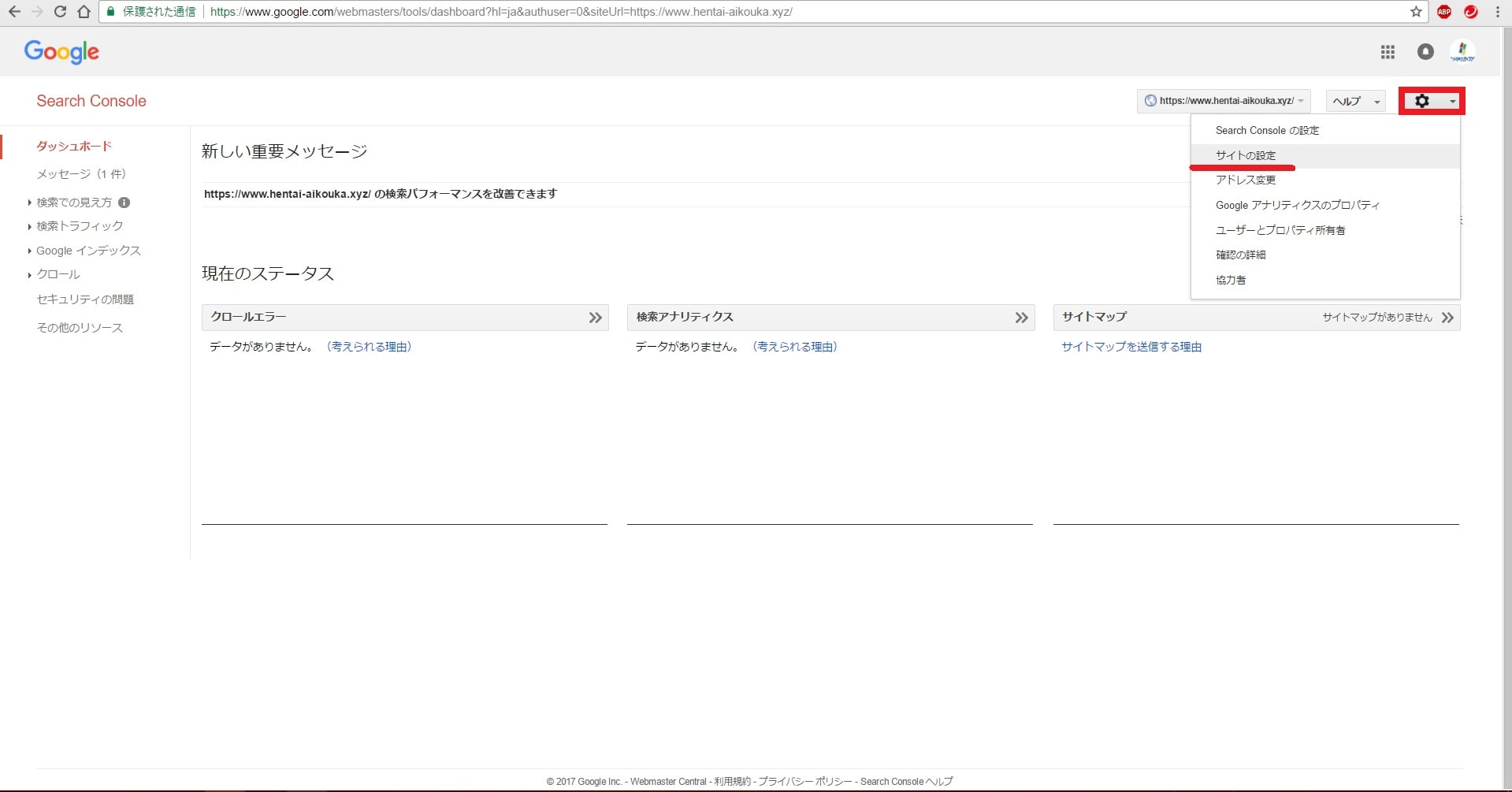Select 協力者 menu item
The image size is (1512, 792).
point(1325,280)
